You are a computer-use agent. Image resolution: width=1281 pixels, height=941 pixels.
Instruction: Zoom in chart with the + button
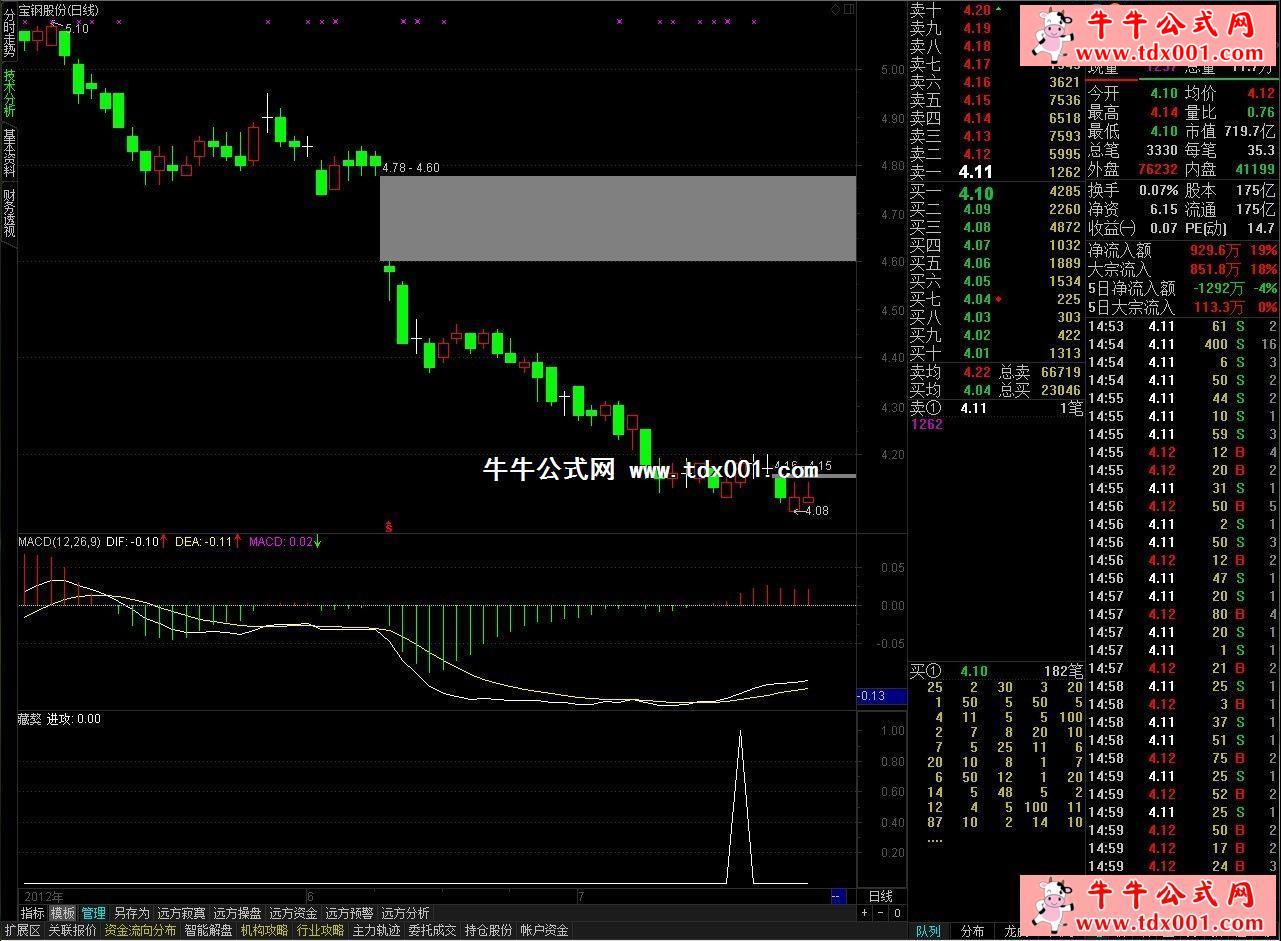pos(865,913)
